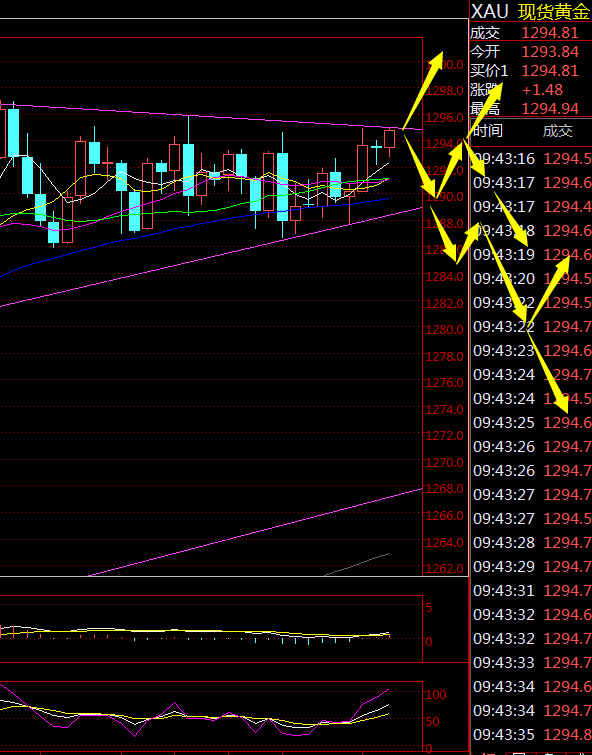The width and height of the screenshot is (592, 755).
Task: Select the 成交 1294.81 quote row
Action: tap(530, 33)
